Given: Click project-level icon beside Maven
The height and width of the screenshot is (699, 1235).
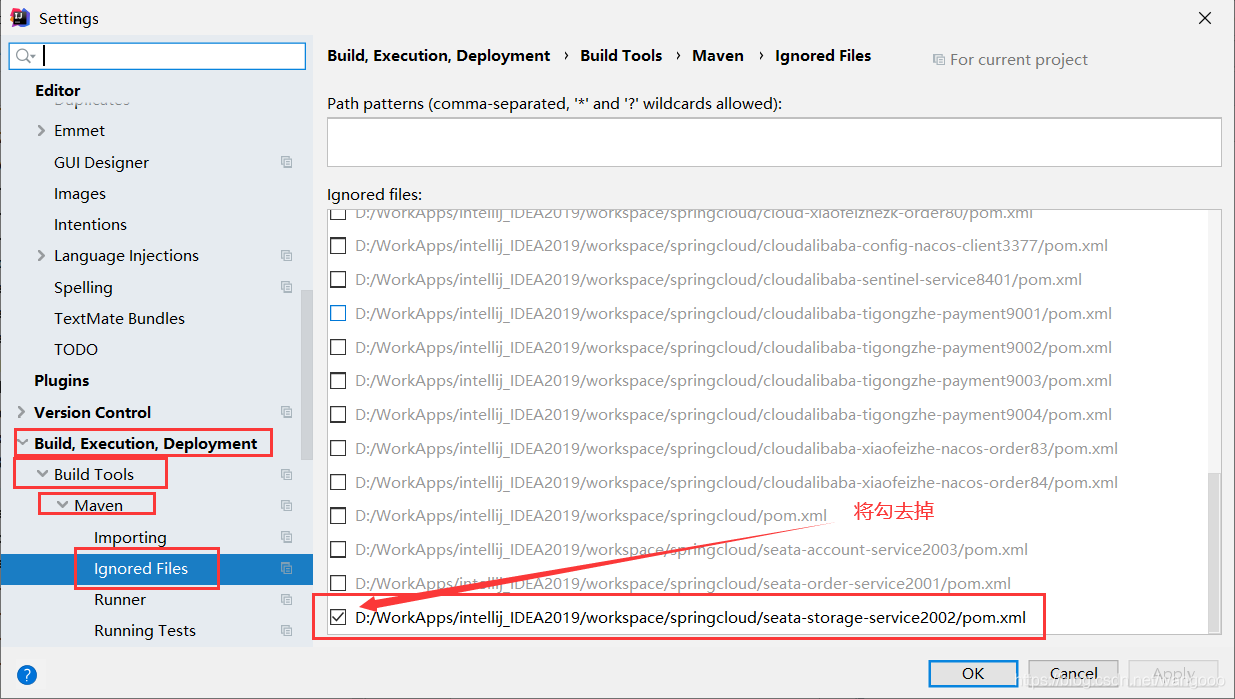Looking at the screenshot, I should 287,506.
